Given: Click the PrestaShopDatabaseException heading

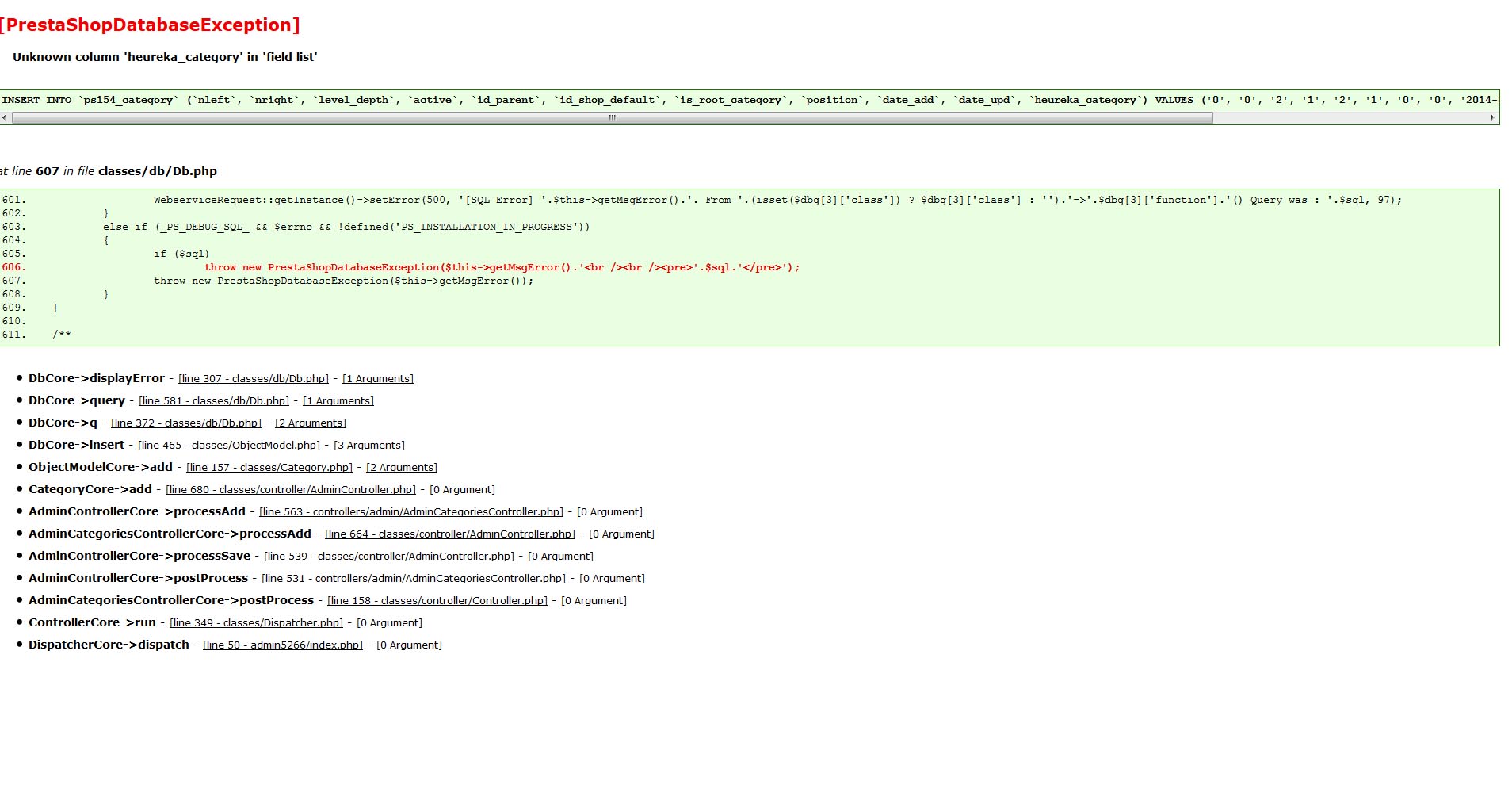Looking at the screenshot, I should [x=150, y=25].
